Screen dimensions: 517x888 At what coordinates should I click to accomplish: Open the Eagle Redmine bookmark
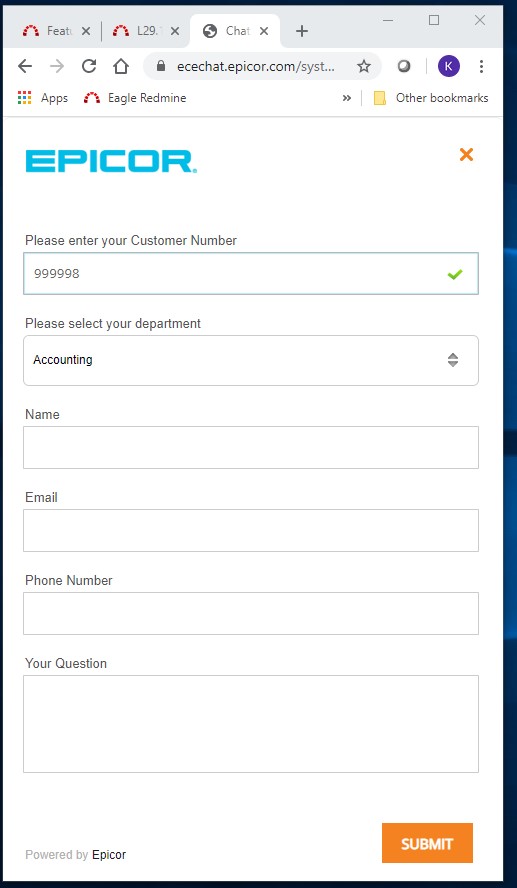click(135, 98)
